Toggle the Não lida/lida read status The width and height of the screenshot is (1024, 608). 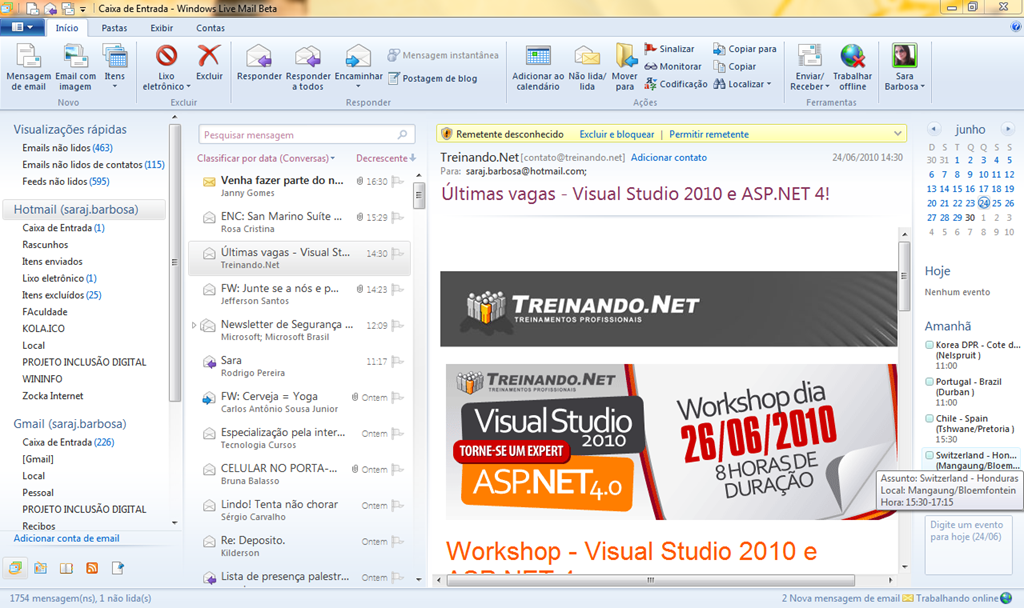pyautogui.click(x=587, y=56)
